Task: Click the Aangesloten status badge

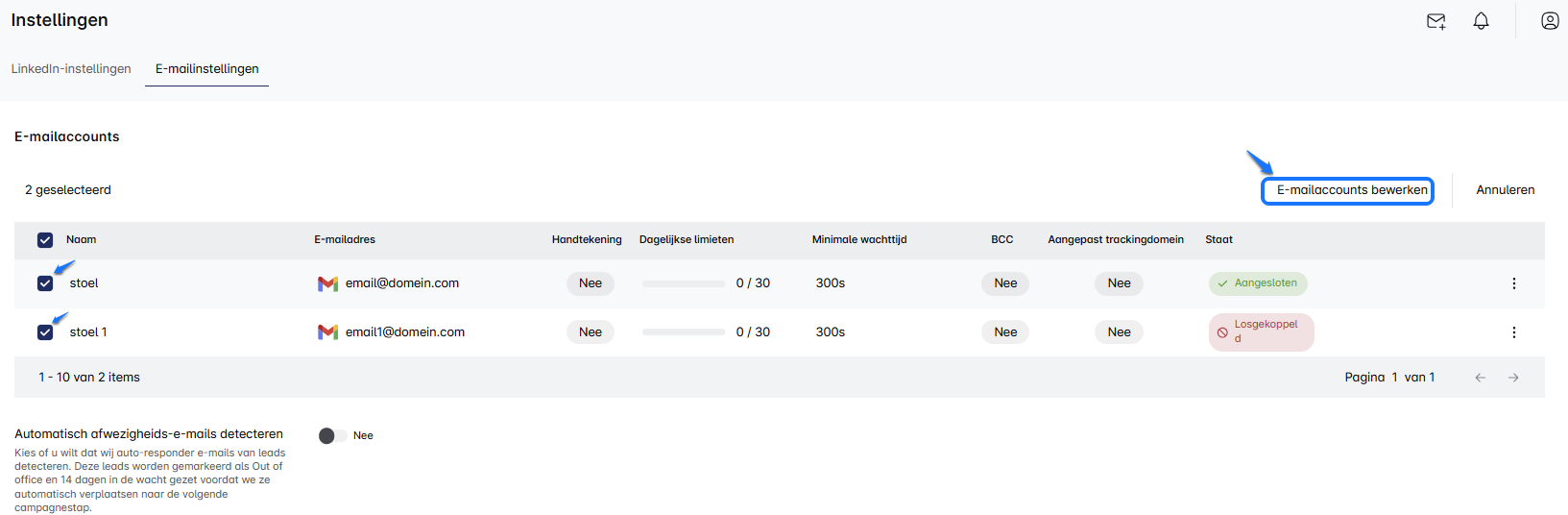Action: coord(1257,283)
